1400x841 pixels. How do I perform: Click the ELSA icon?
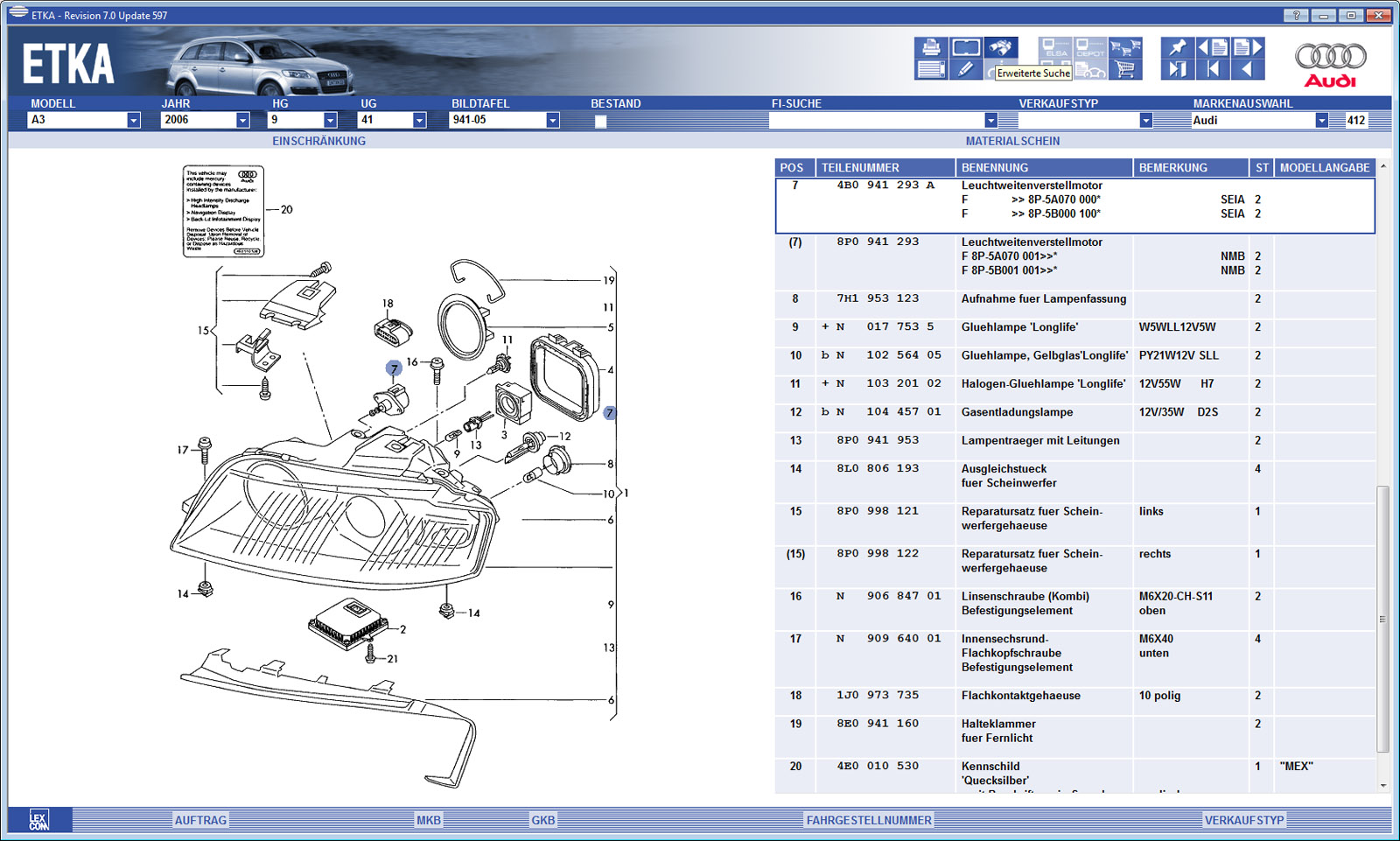(x=1055, y=47)
